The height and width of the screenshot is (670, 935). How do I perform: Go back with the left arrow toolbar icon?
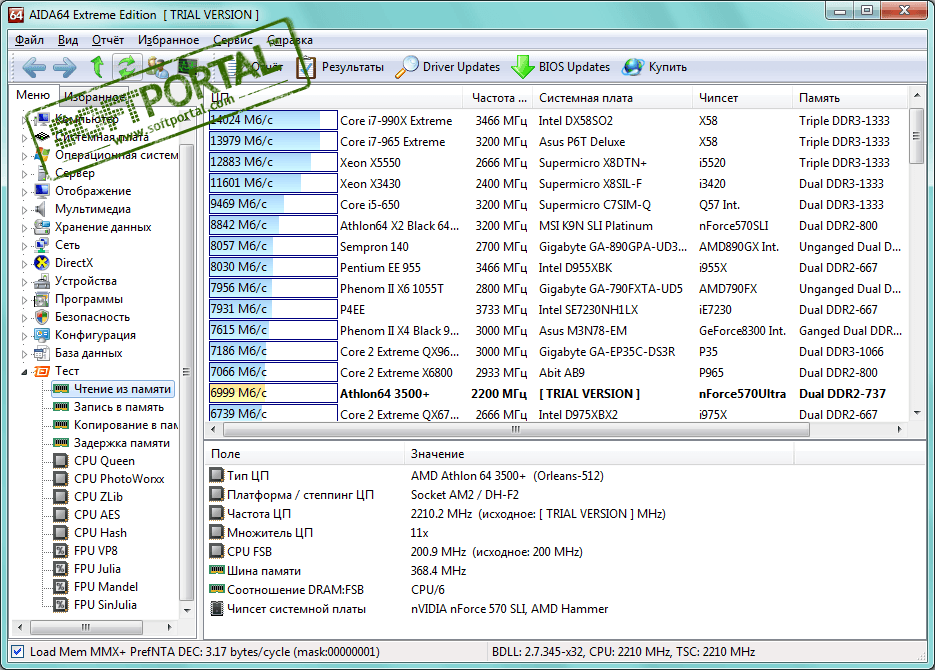click(33, 67)
